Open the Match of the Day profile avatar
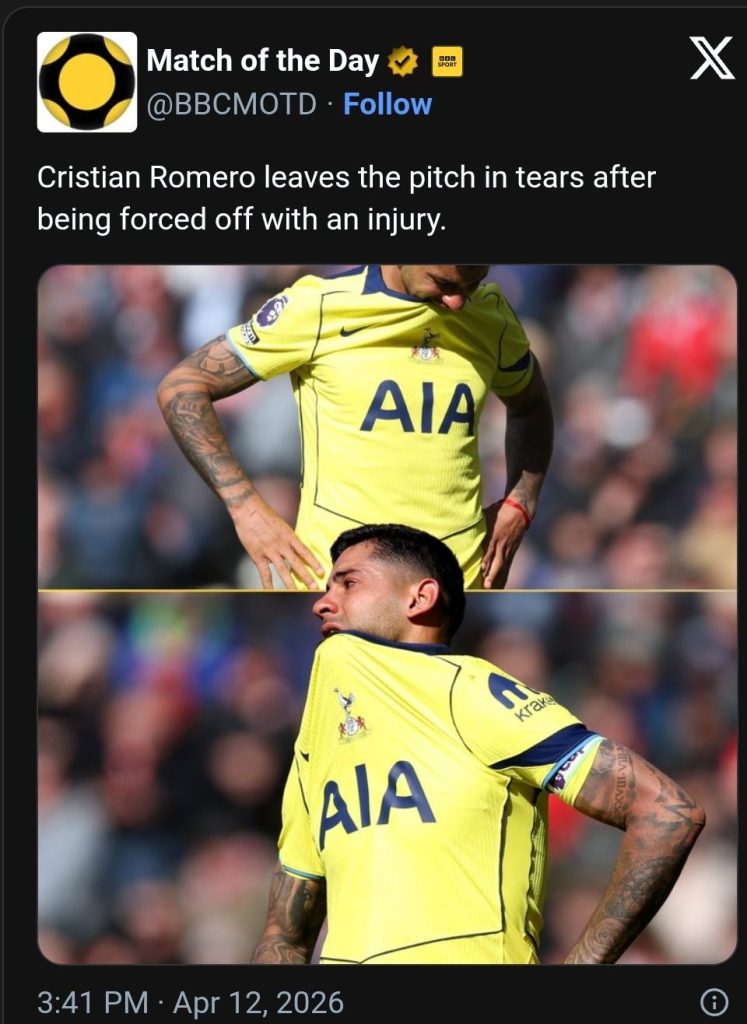The height and width of the screenshot is (1024, 747). (x=87, y=82)
